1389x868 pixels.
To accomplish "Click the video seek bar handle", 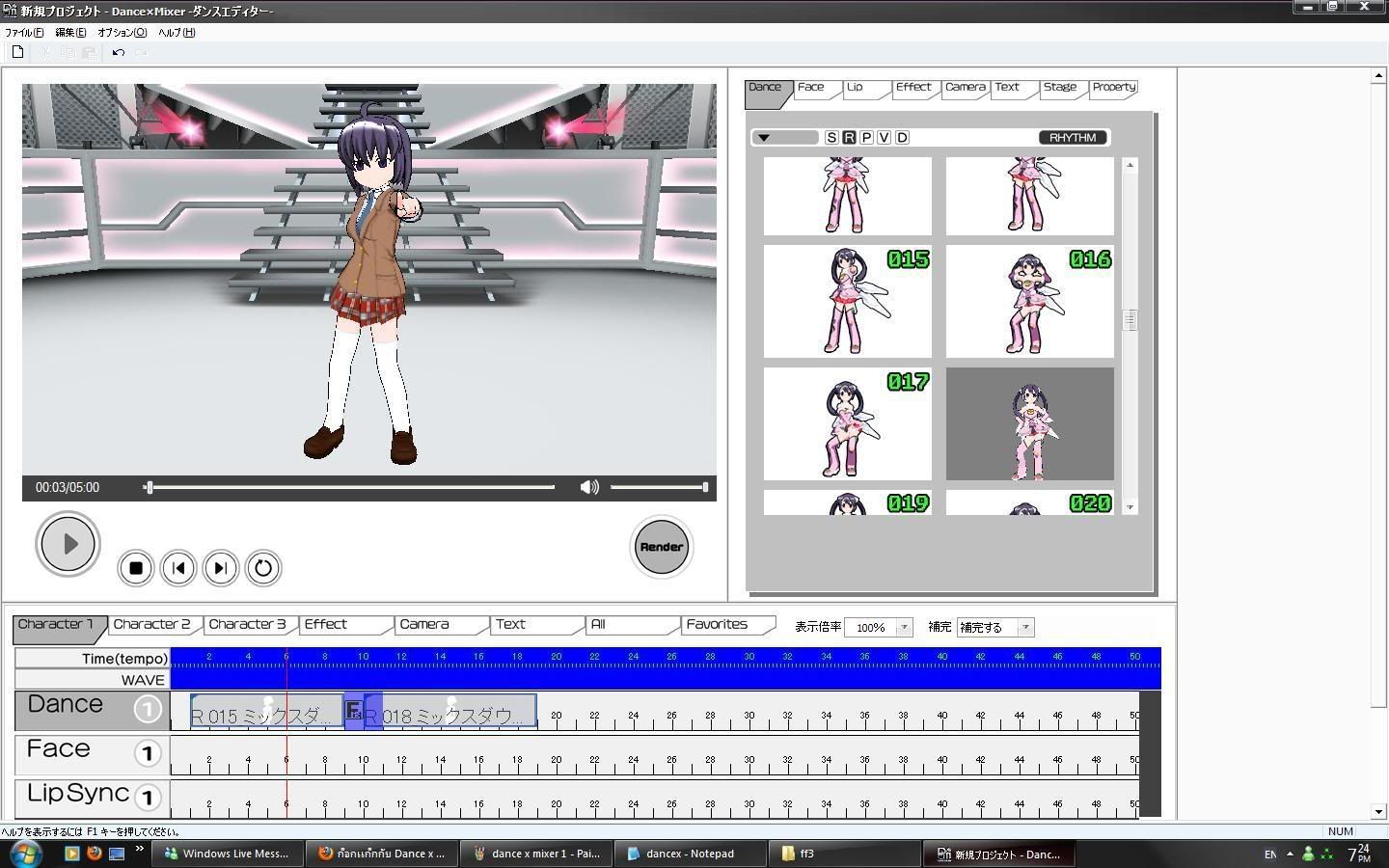I will 149,487.
